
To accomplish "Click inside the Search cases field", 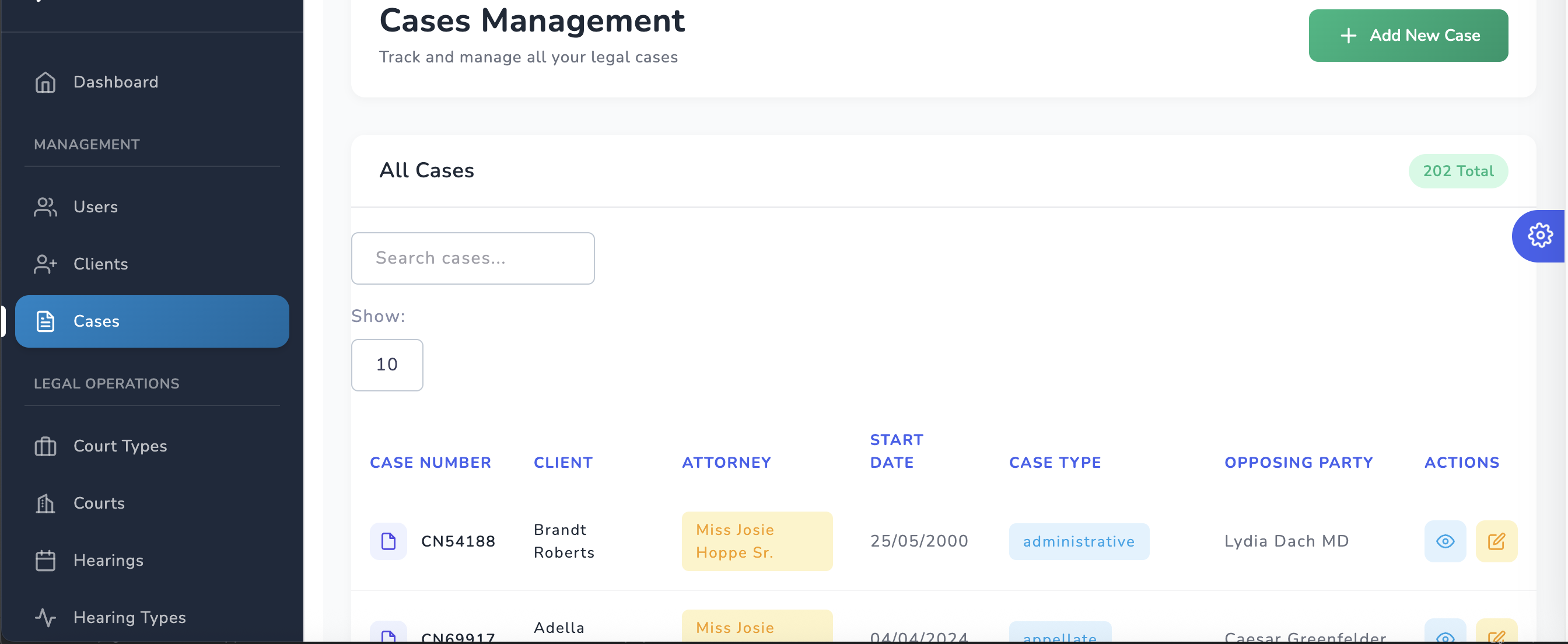I will (473, 258).
